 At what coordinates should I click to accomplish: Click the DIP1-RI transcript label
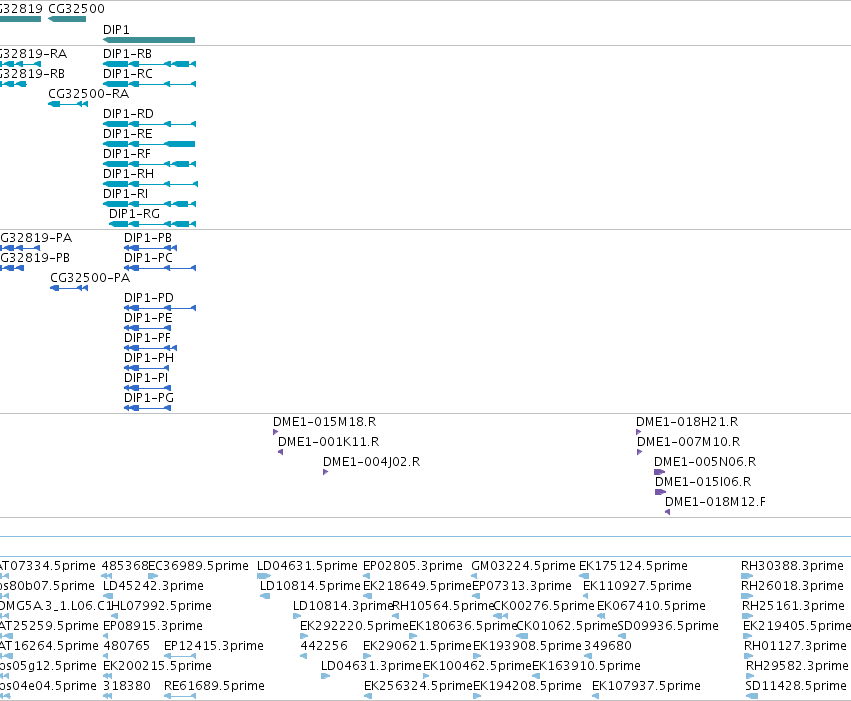click(125, 194)
